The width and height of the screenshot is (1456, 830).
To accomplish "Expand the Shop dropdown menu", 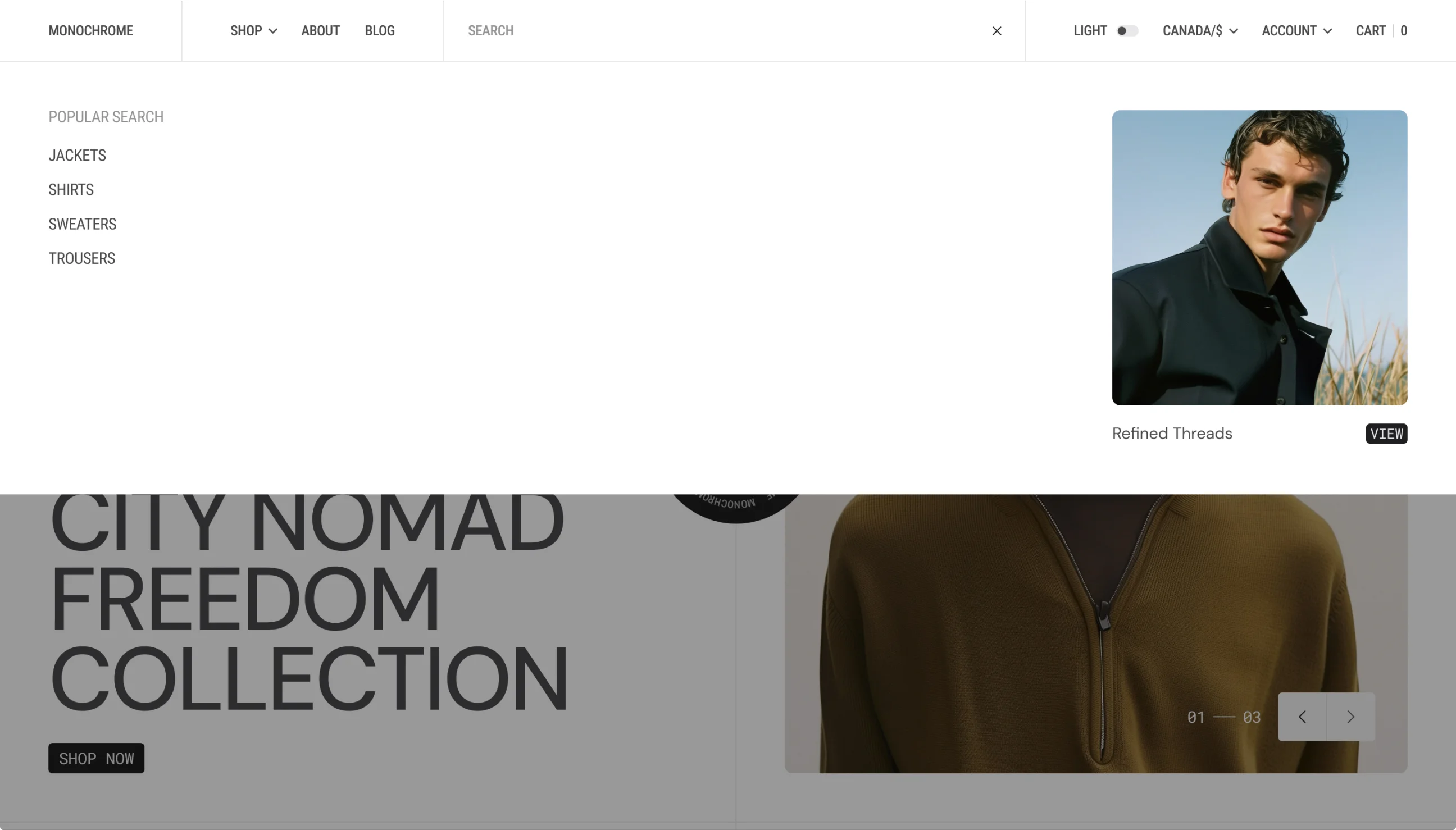I will point(254,31).
